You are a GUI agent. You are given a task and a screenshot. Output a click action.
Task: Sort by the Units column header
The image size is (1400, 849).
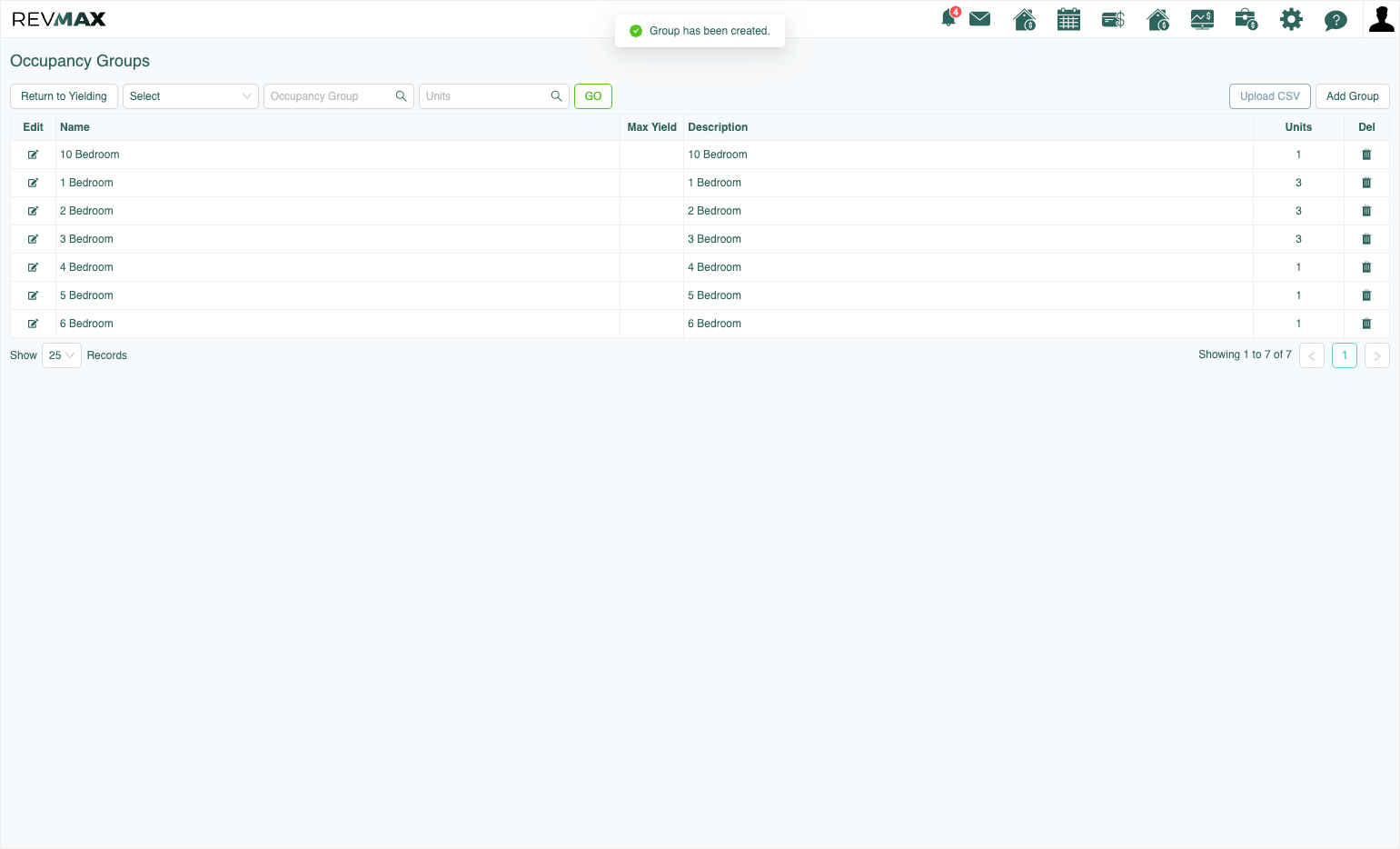coord(1298,127)
